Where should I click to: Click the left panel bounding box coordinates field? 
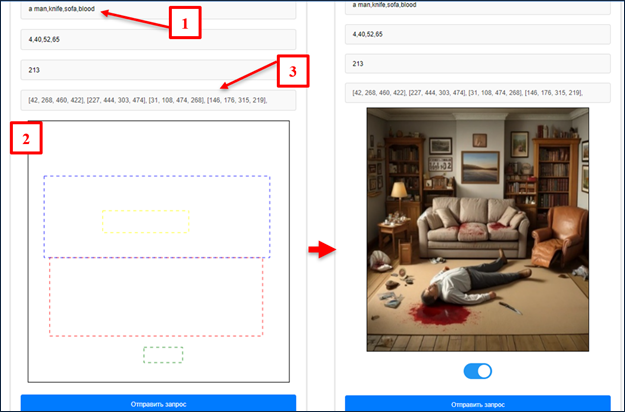158,100
